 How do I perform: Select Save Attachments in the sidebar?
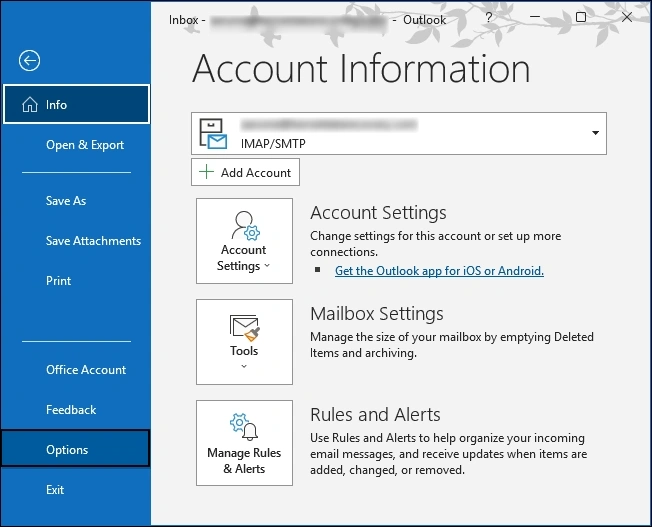(x=93, y=240)
